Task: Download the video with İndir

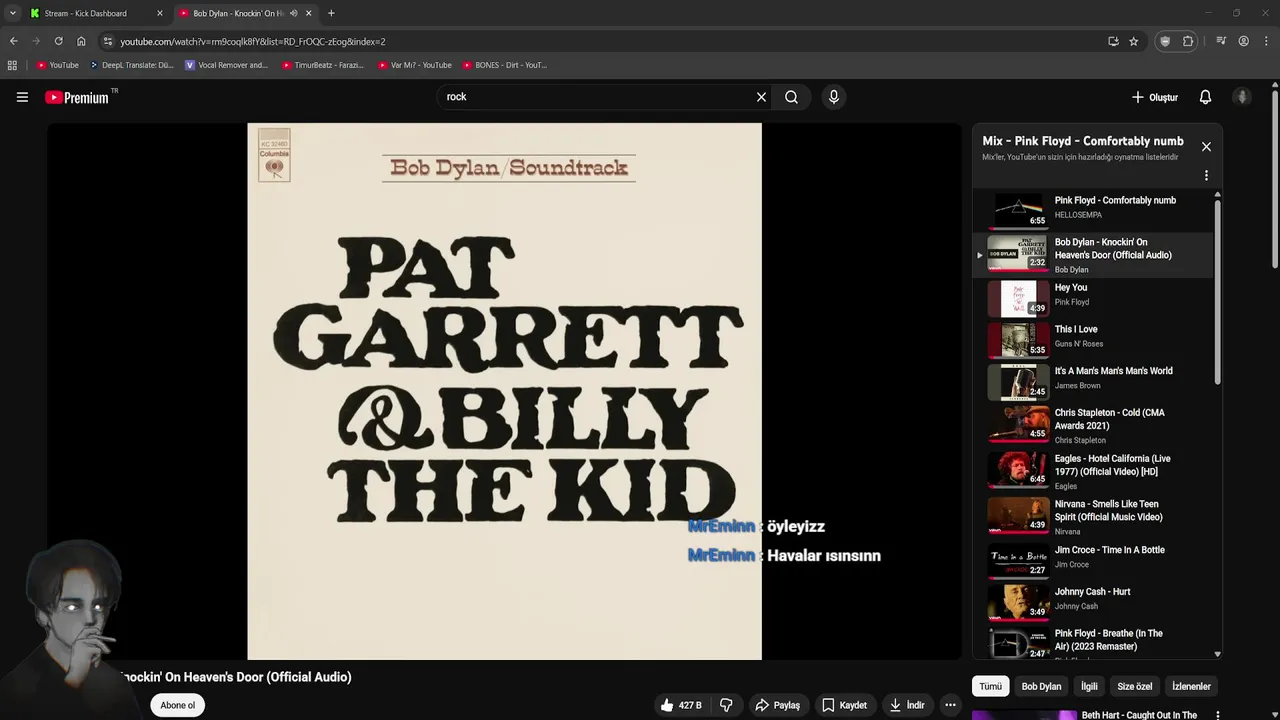Action: click(907, 705)
